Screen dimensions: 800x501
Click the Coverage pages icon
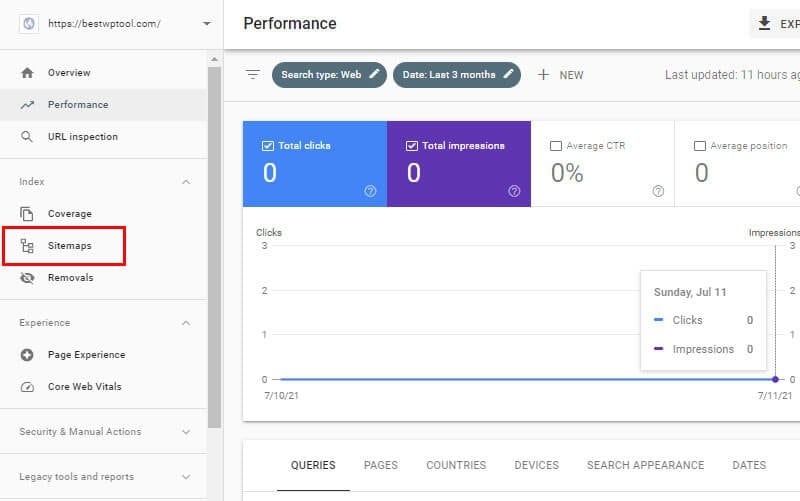click(27, 214)
